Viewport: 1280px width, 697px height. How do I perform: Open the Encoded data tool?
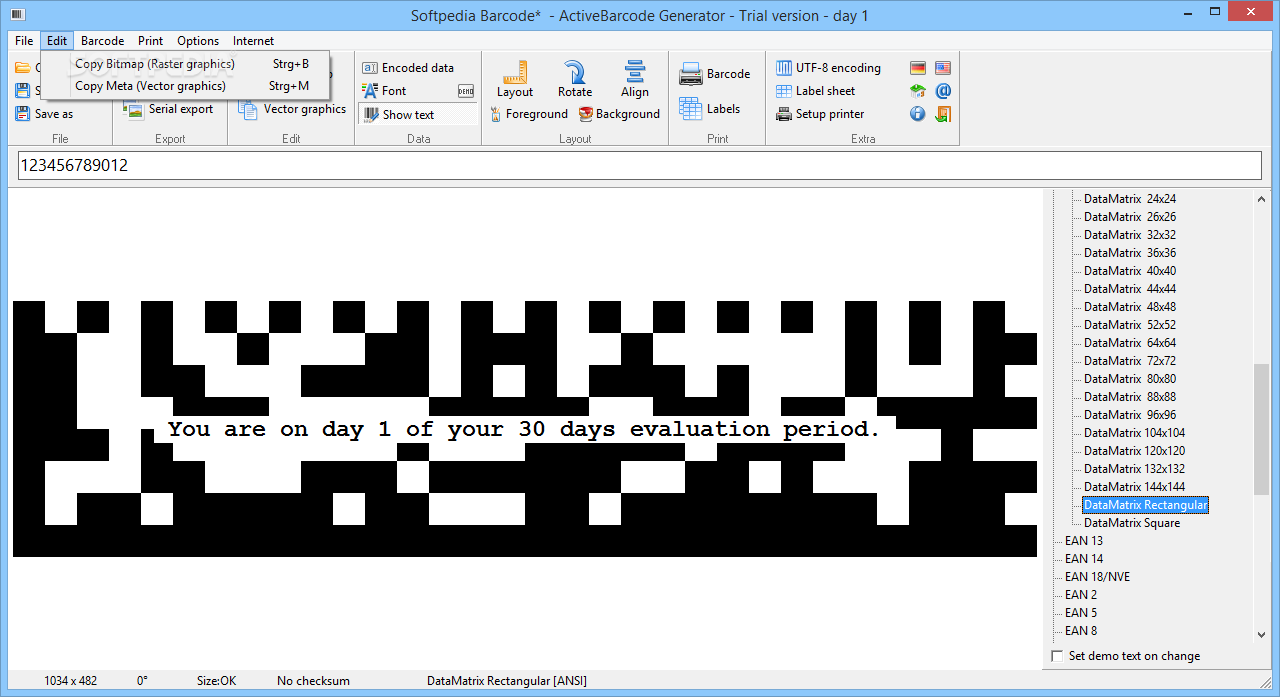point(408,68)
